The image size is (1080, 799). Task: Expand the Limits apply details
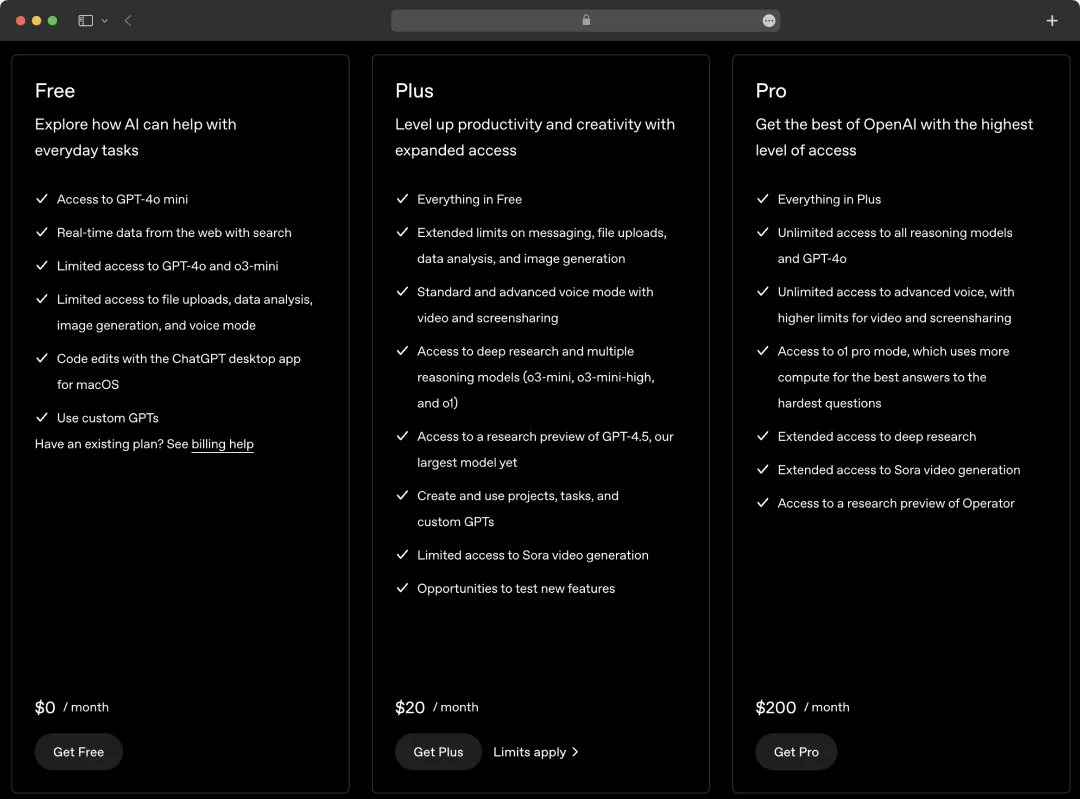536,751
